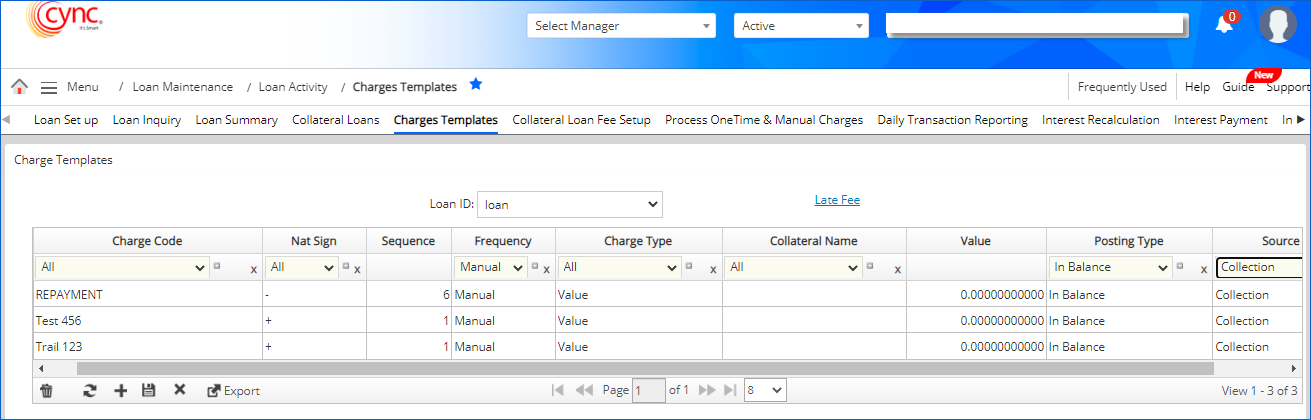Open the Frequency filter dropdown
The width and height of the screenshot is (1311, 420).
(x=491, y=267)
